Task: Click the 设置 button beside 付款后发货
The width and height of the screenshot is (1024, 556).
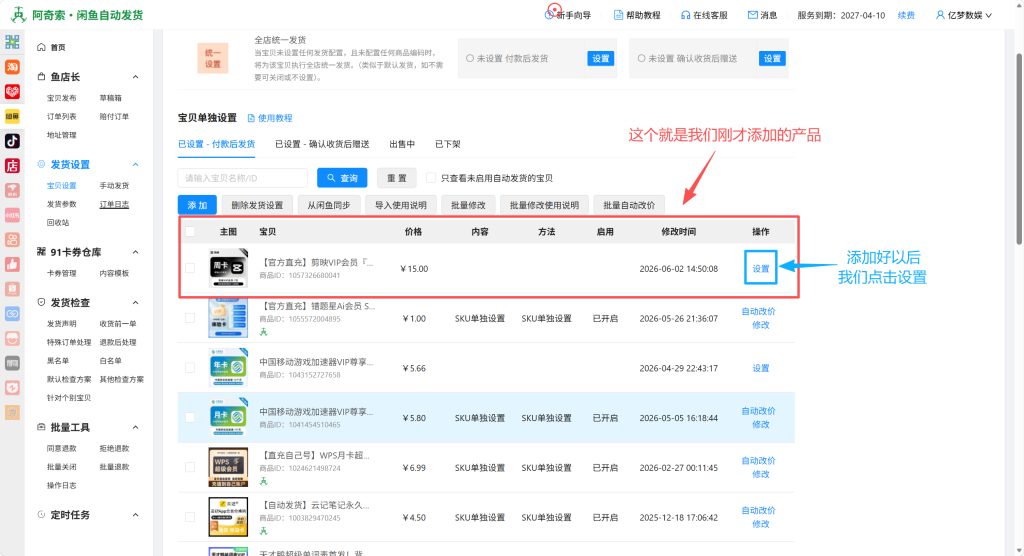Action: (600, 59)
